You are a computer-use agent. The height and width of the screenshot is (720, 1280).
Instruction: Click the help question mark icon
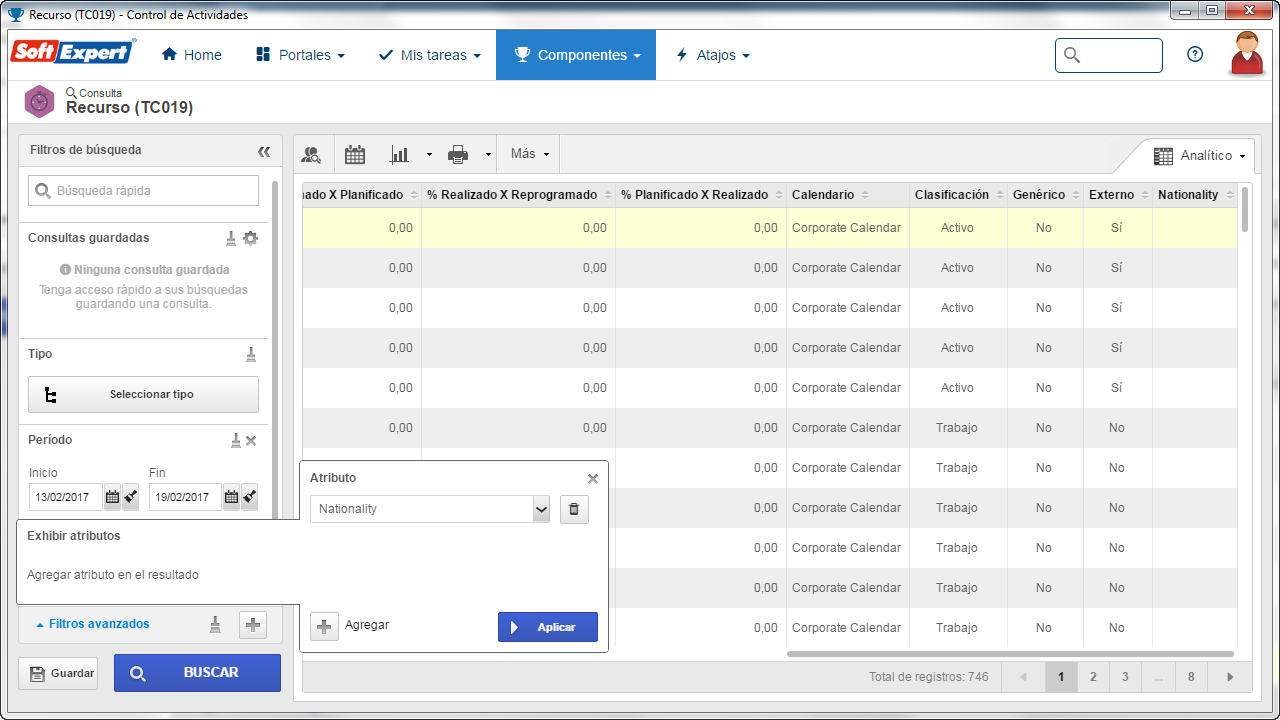[1195, 55]
